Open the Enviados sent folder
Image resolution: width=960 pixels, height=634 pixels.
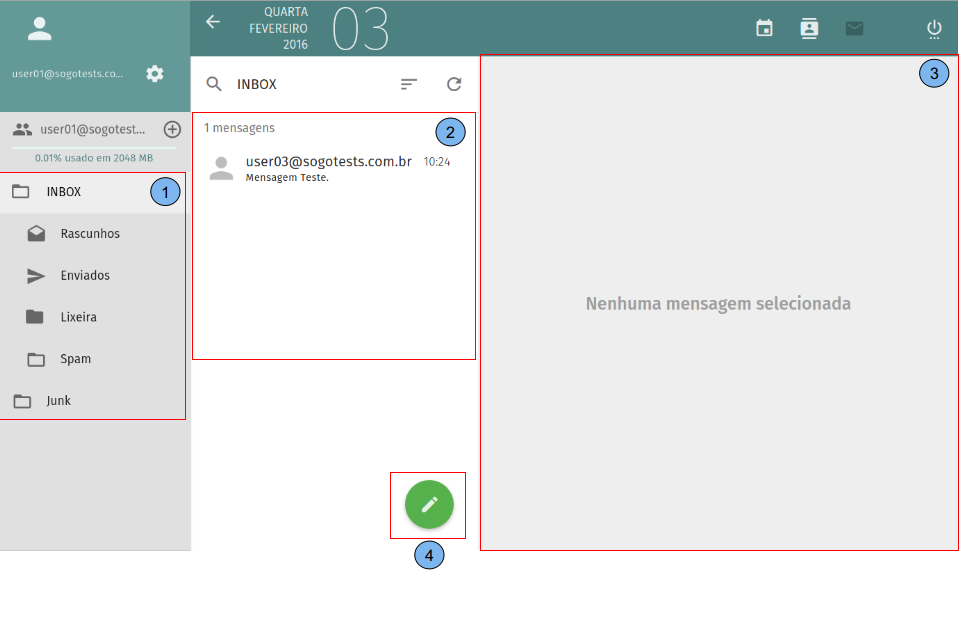pyautogui.click(x=85, y=276)
